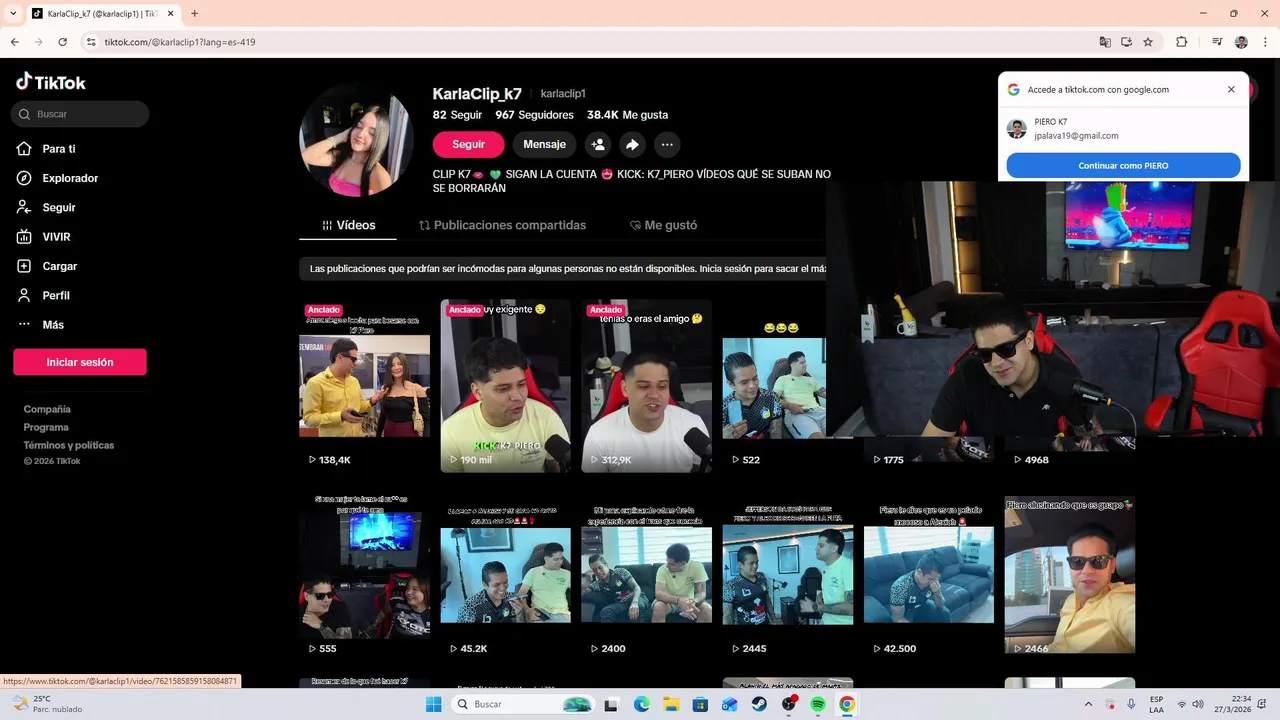Open Microsoft Edge from taskbar
This screenshot has width=1280, height=720.
[641, 704]
